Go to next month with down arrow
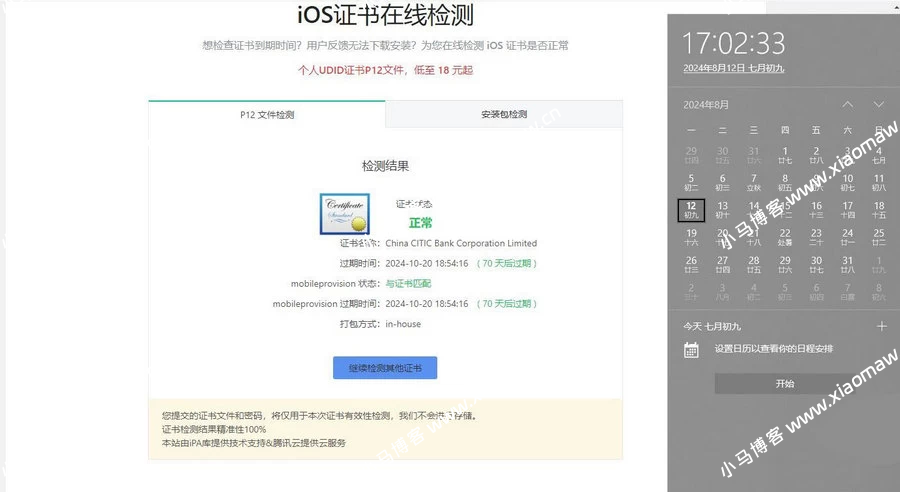 [x=879, y=104]
